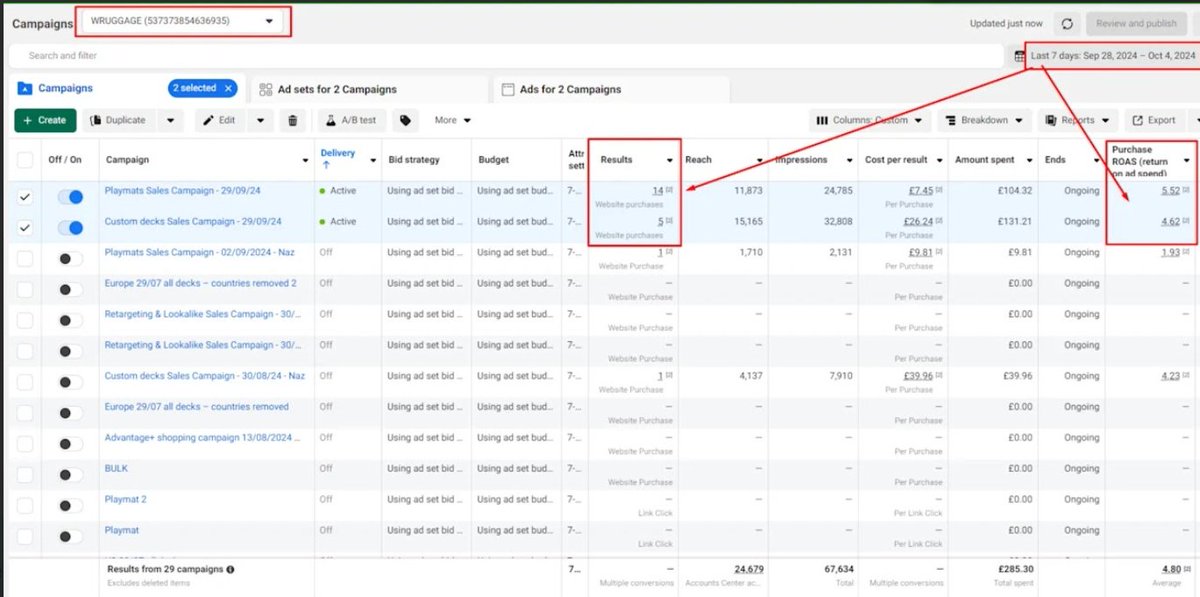Click the 4.23 ROAS value for Custom decks 30/08/24
Viewport: 1200px width, 597px height.
coord(1170,376)
